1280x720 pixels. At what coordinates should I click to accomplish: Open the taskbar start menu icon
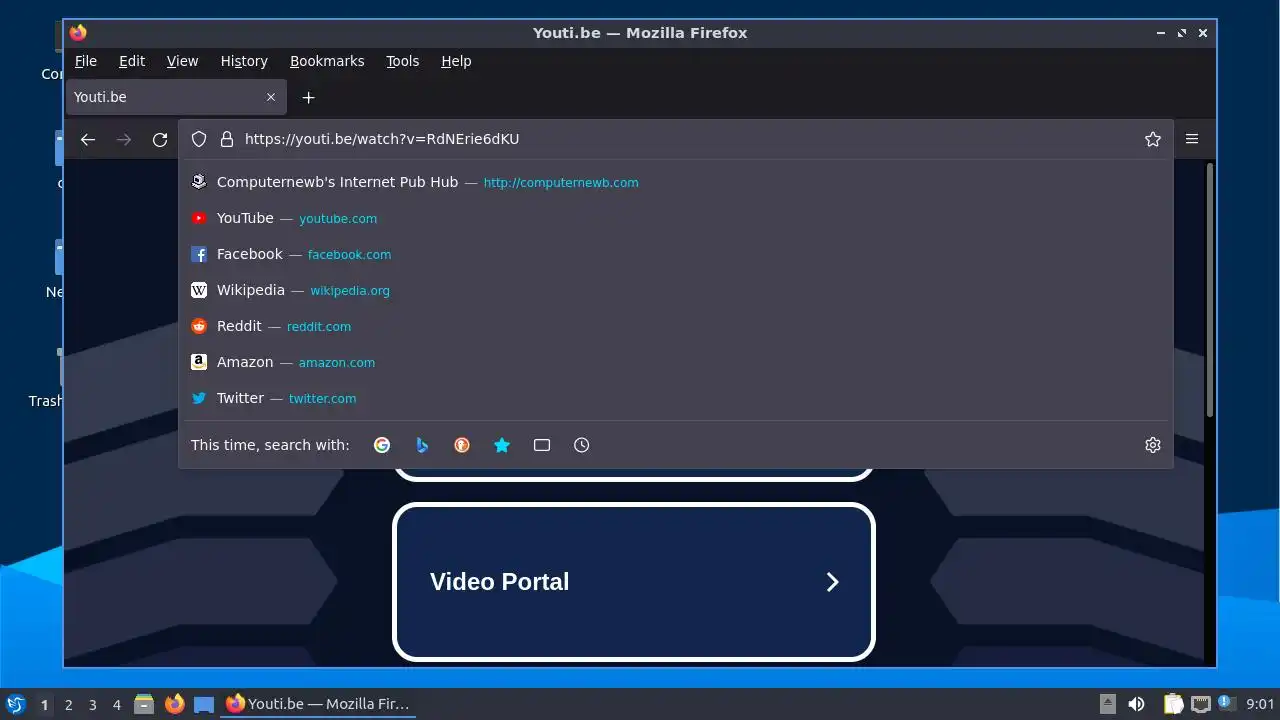(15, 704)
